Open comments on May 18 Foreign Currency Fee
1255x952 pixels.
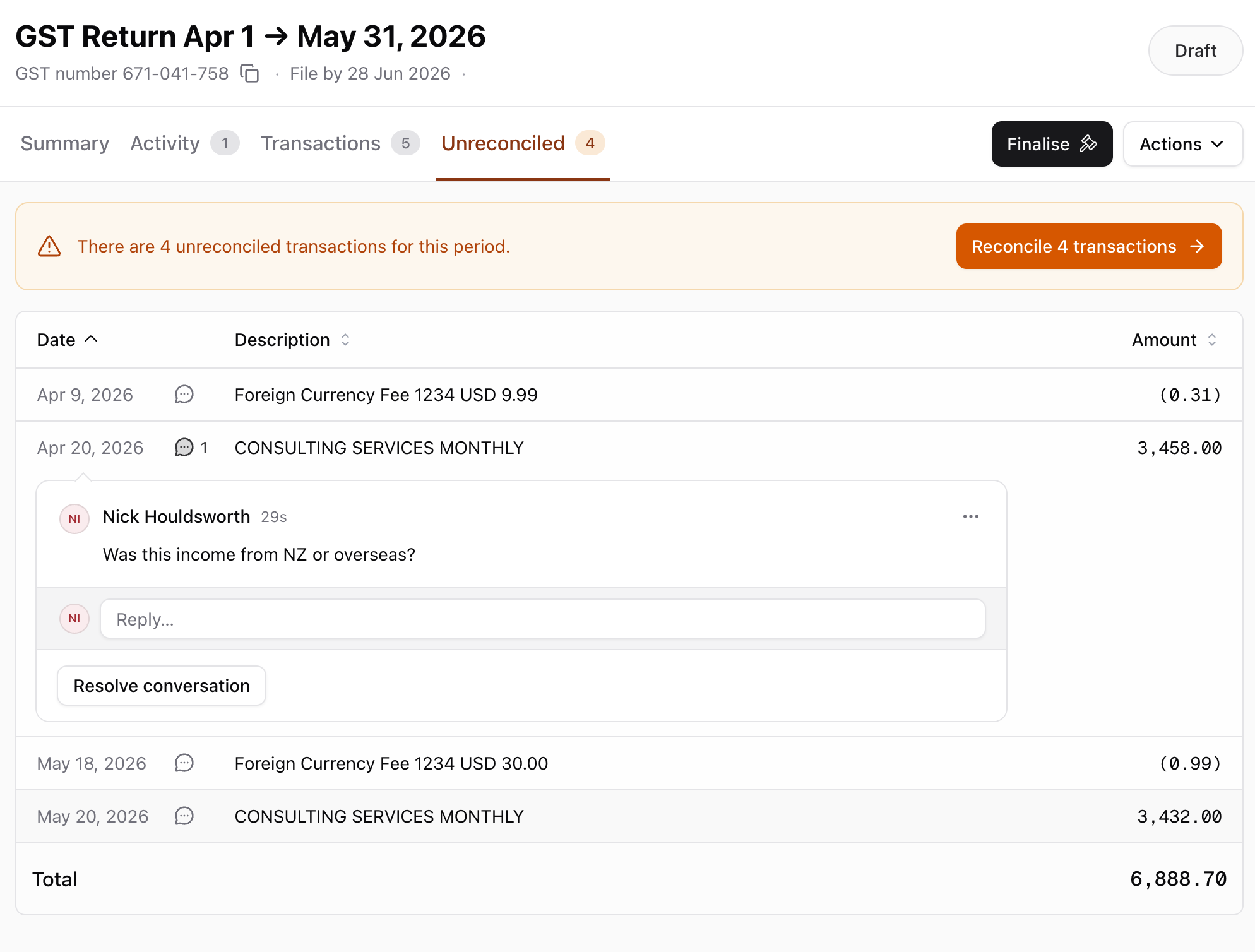click(x=184, y=763)
